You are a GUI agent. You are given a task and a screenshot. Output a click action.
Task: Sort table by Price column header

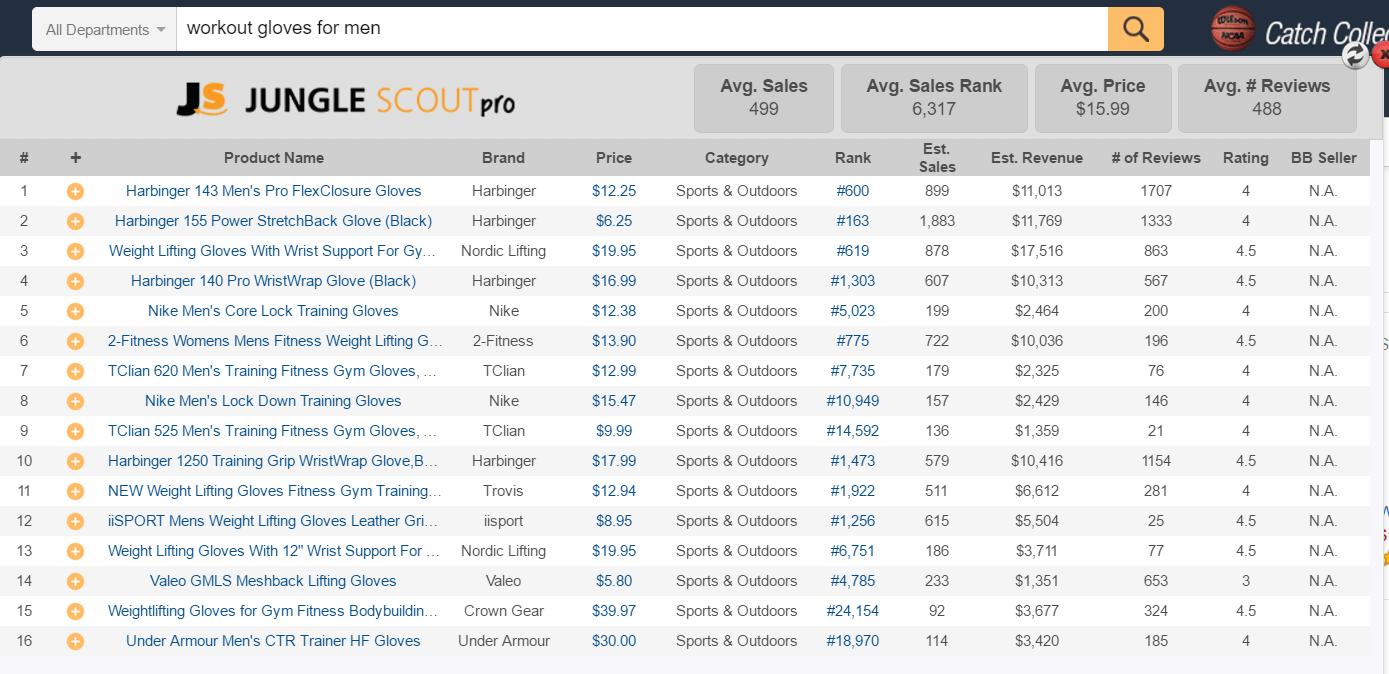pyautogui.click(x=614, y=158)
